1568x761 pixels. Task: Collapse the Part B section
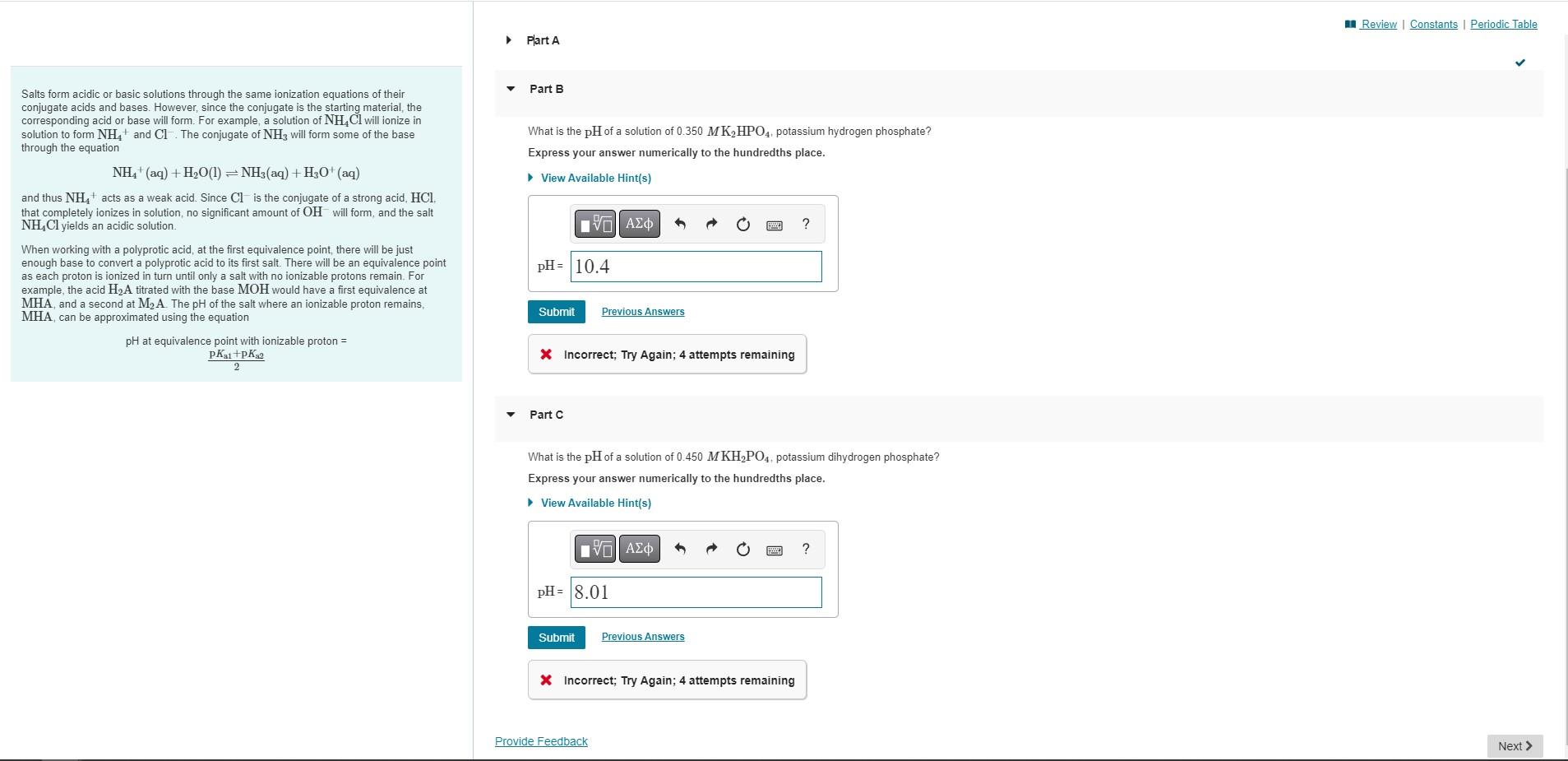[x=511, y=89]
